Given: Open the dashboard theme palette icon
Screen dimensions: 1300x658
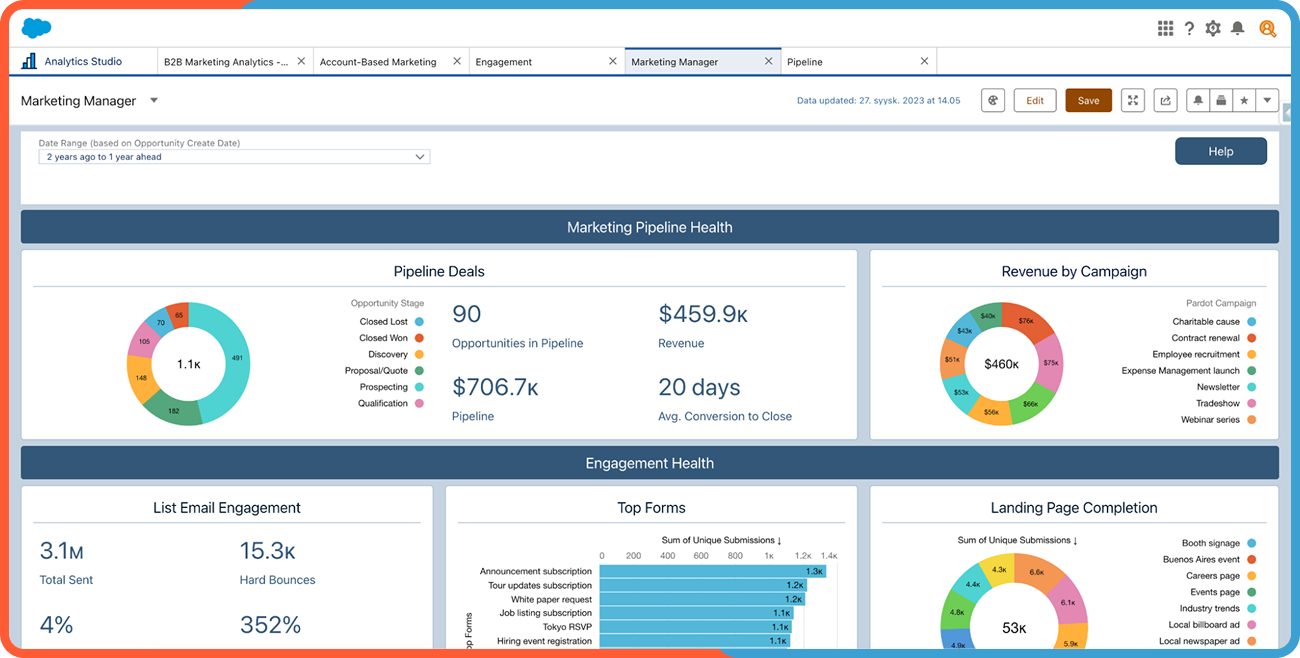Looking at the screenshot, I should point(993,100).
